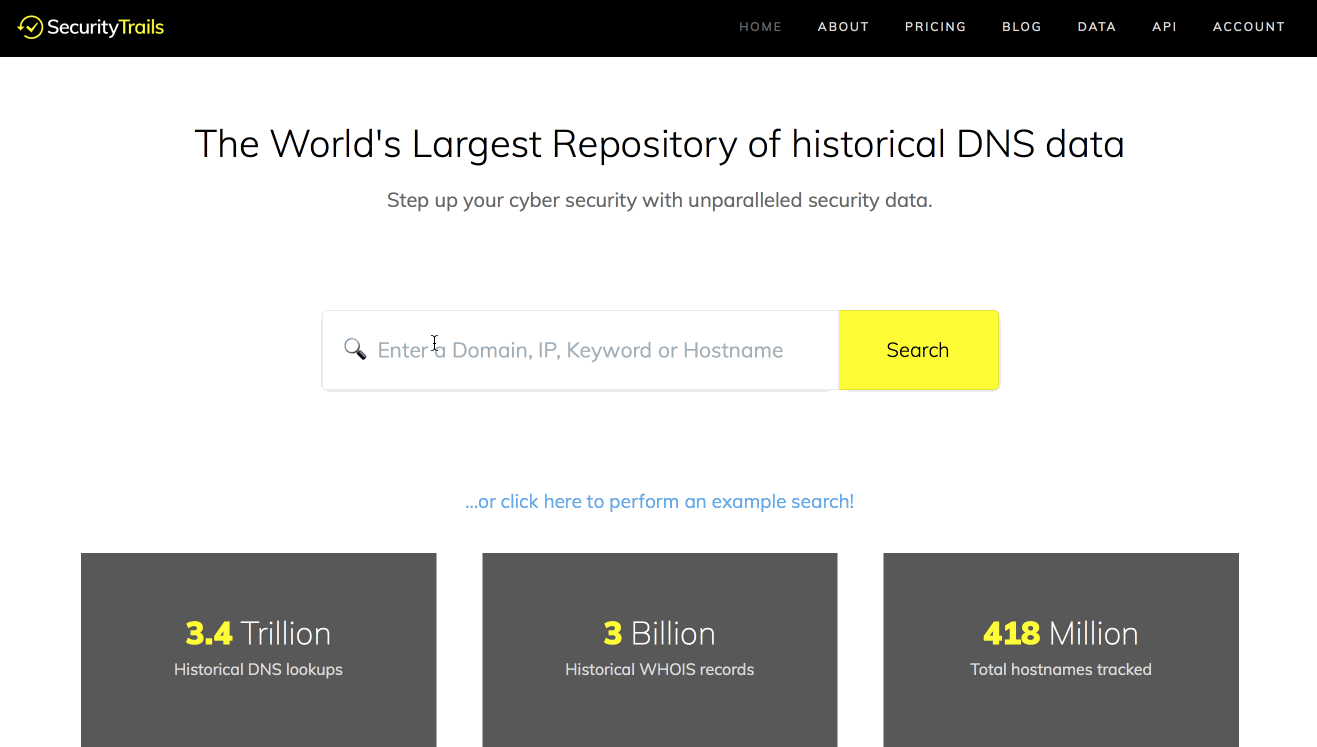
Task: Go to the PRICING page
Action: [935, 27]
